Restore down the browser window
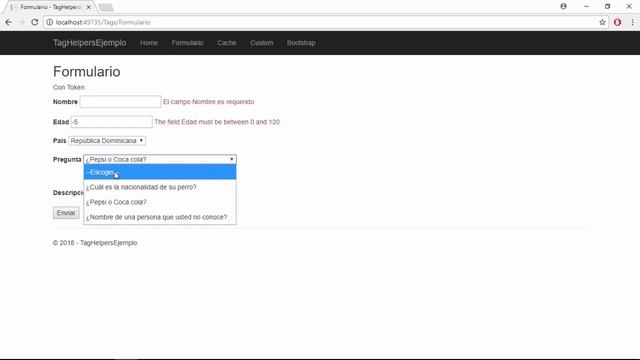This screenshot has height=360, width=640. pos(608,7)
